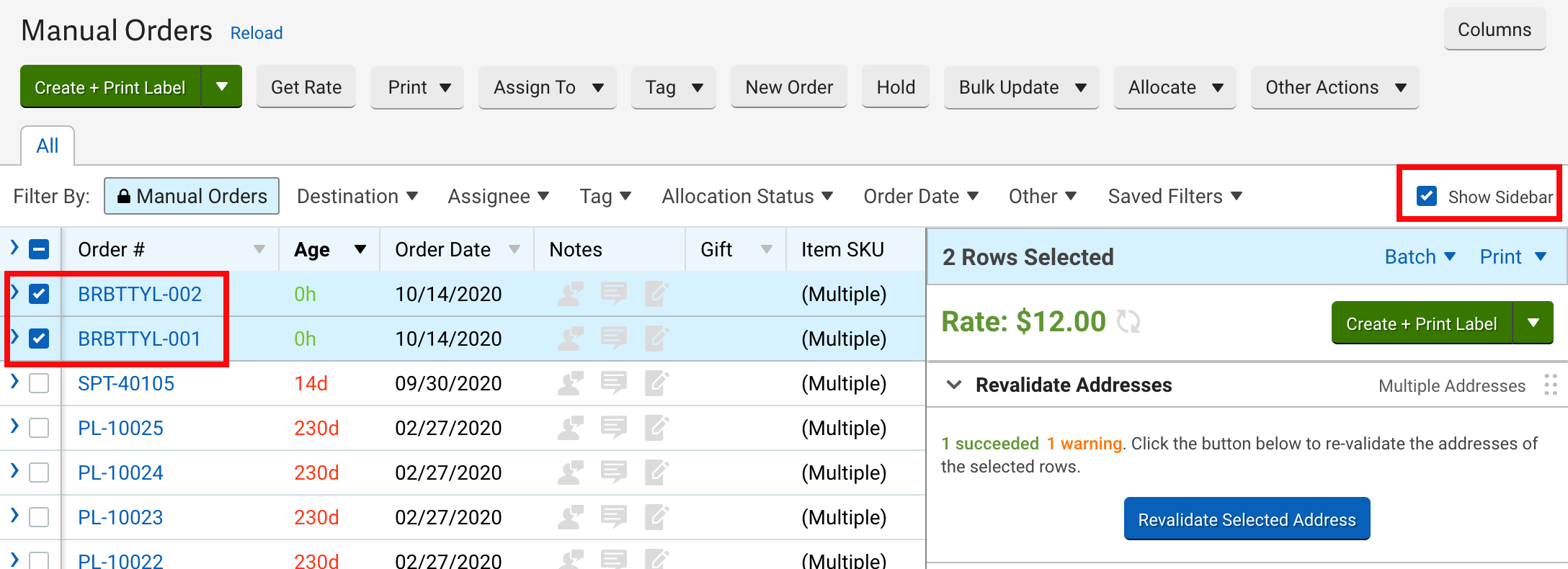Screen dimensions: 1568x569
Task: Switch to the All tab
Action: click(x=48, y=146)
